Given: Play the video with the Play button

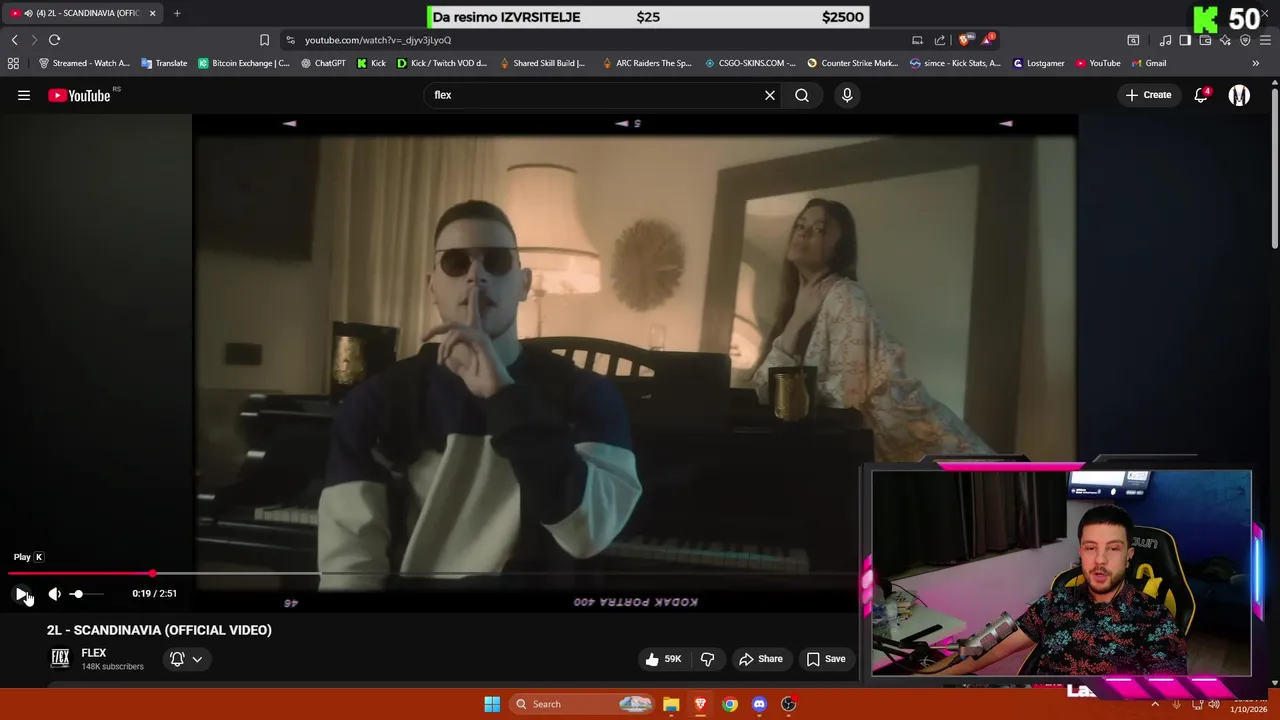Looking at the screenshot, I should [x=21, y=594].
